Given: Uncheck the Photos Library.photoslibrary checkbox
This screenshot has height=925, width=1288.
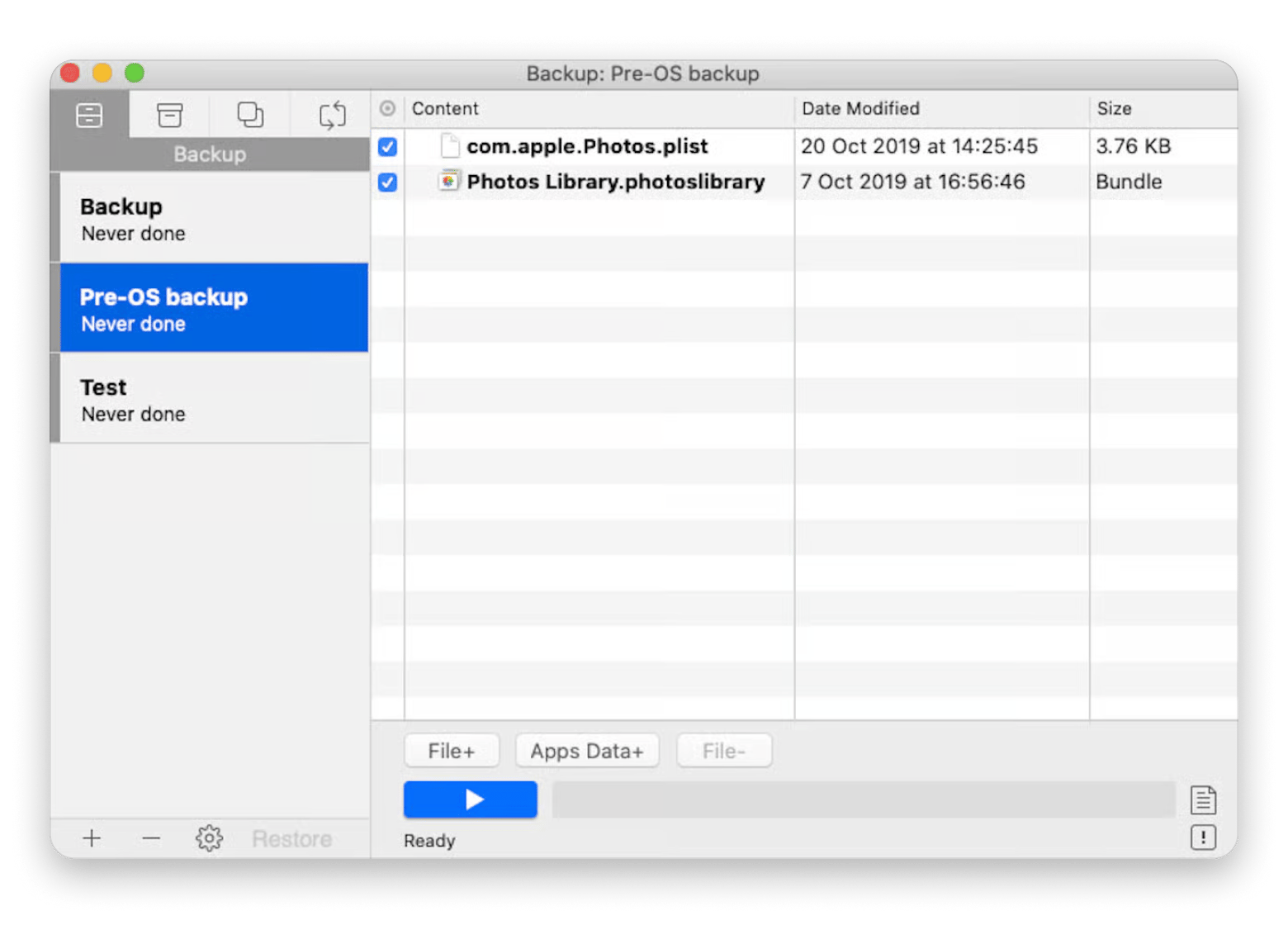Looking at the screenshot, I should 387,182.
